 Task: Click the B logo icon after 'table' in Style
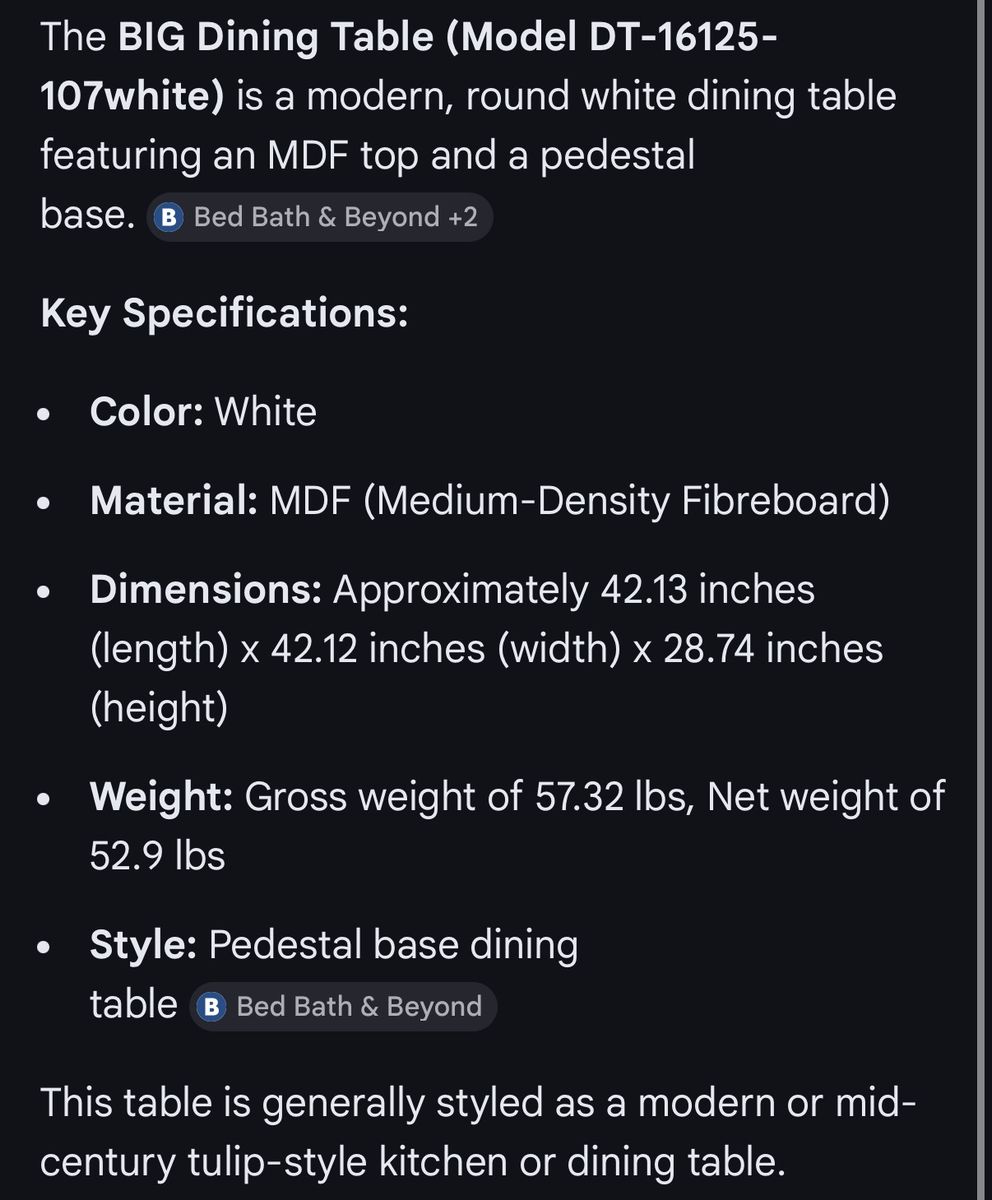click(213, 1006)
